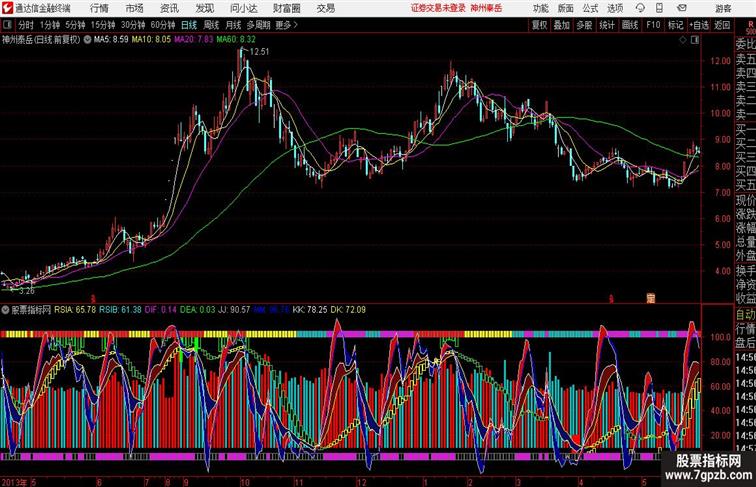Open the mobile phone icon
The image size is (756, 487).
[659, 8]
